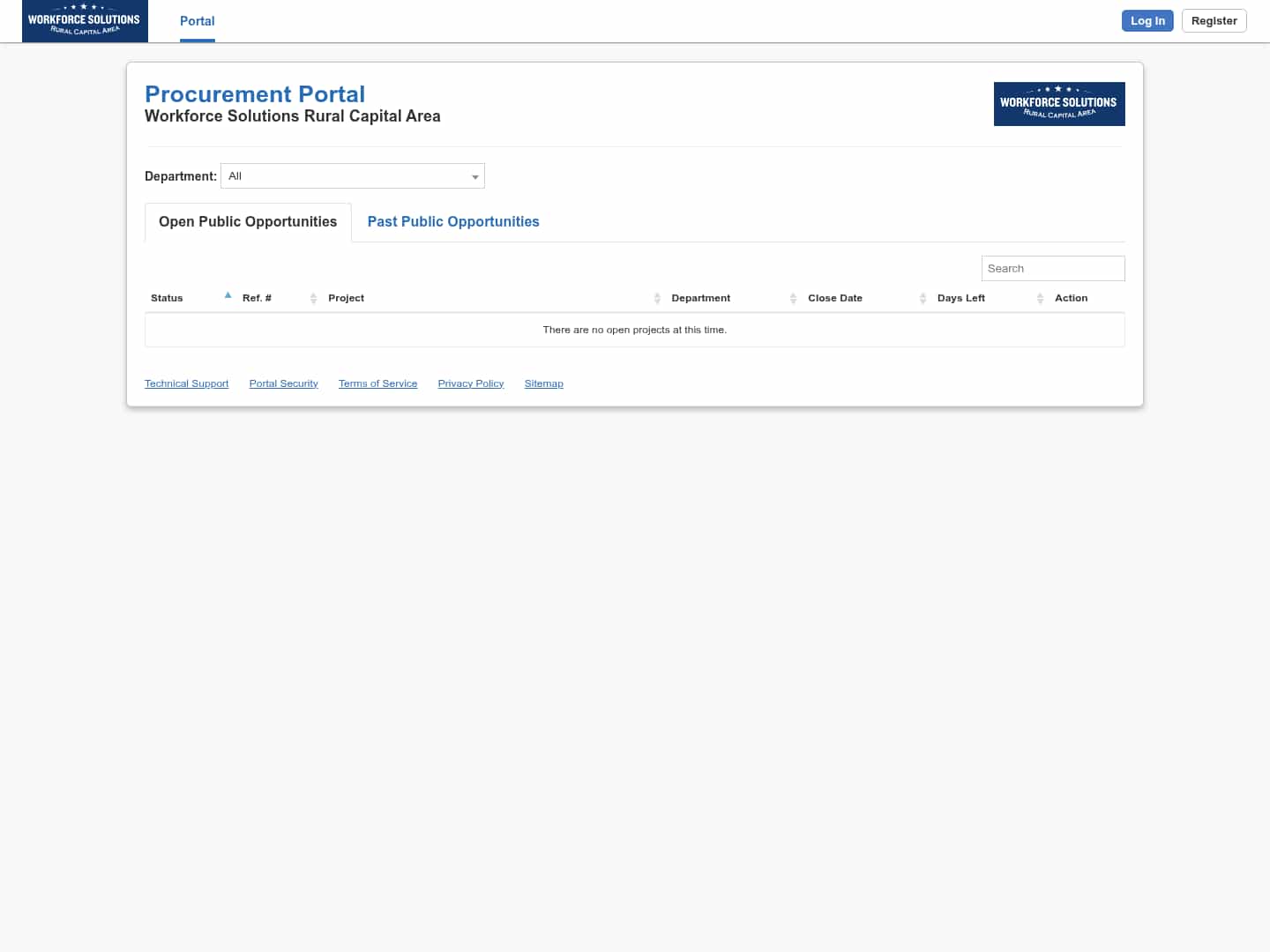Image resolution: width=1270 pixels, height=952 pixels.
Task: Click the Ref. # column sort icon
Action: point(314,298)
